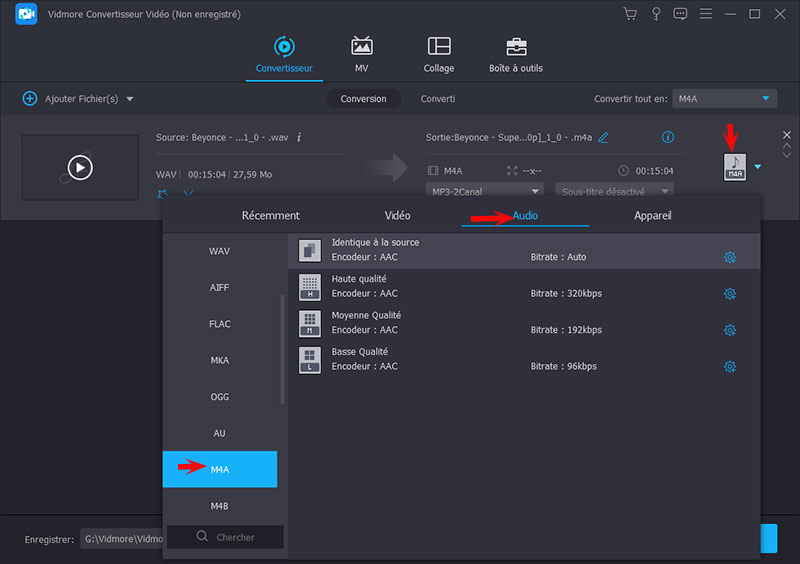
Task: Click the shopping cart icon
Action: click(x=630, y=14)
